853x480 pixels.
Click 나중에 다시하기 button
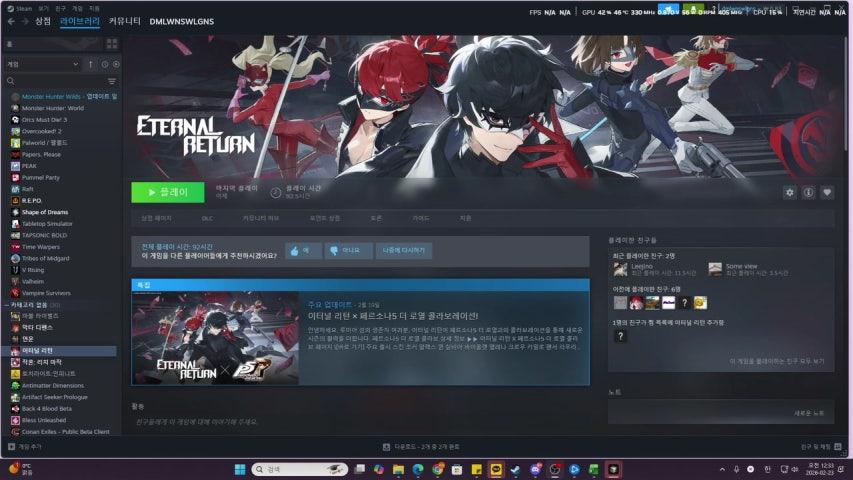[404, 250]
